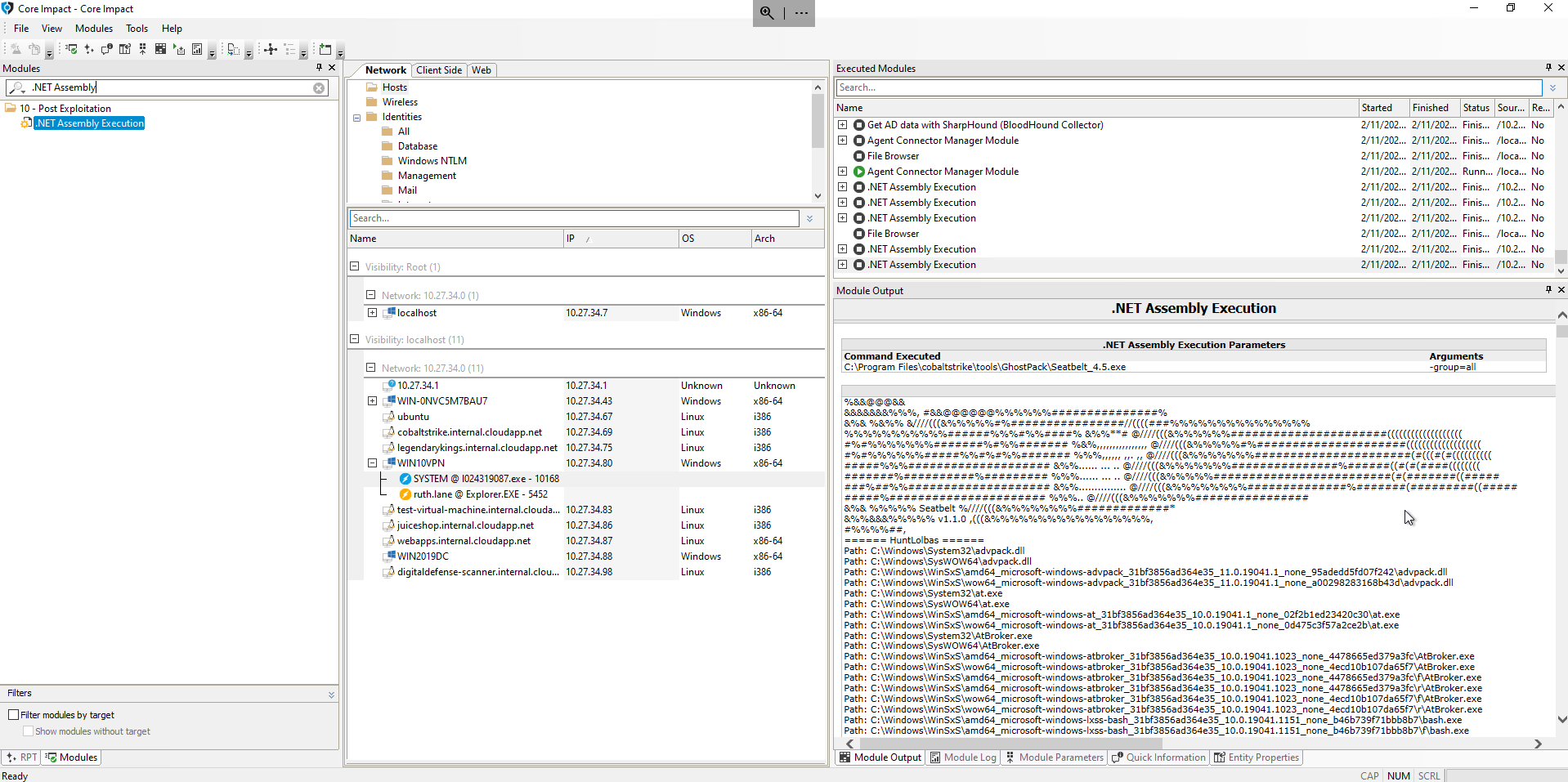The height and width of the screenshot is (782, 1568).
Task: Sort executed modules by Status column
Action: coord(1476,108)
